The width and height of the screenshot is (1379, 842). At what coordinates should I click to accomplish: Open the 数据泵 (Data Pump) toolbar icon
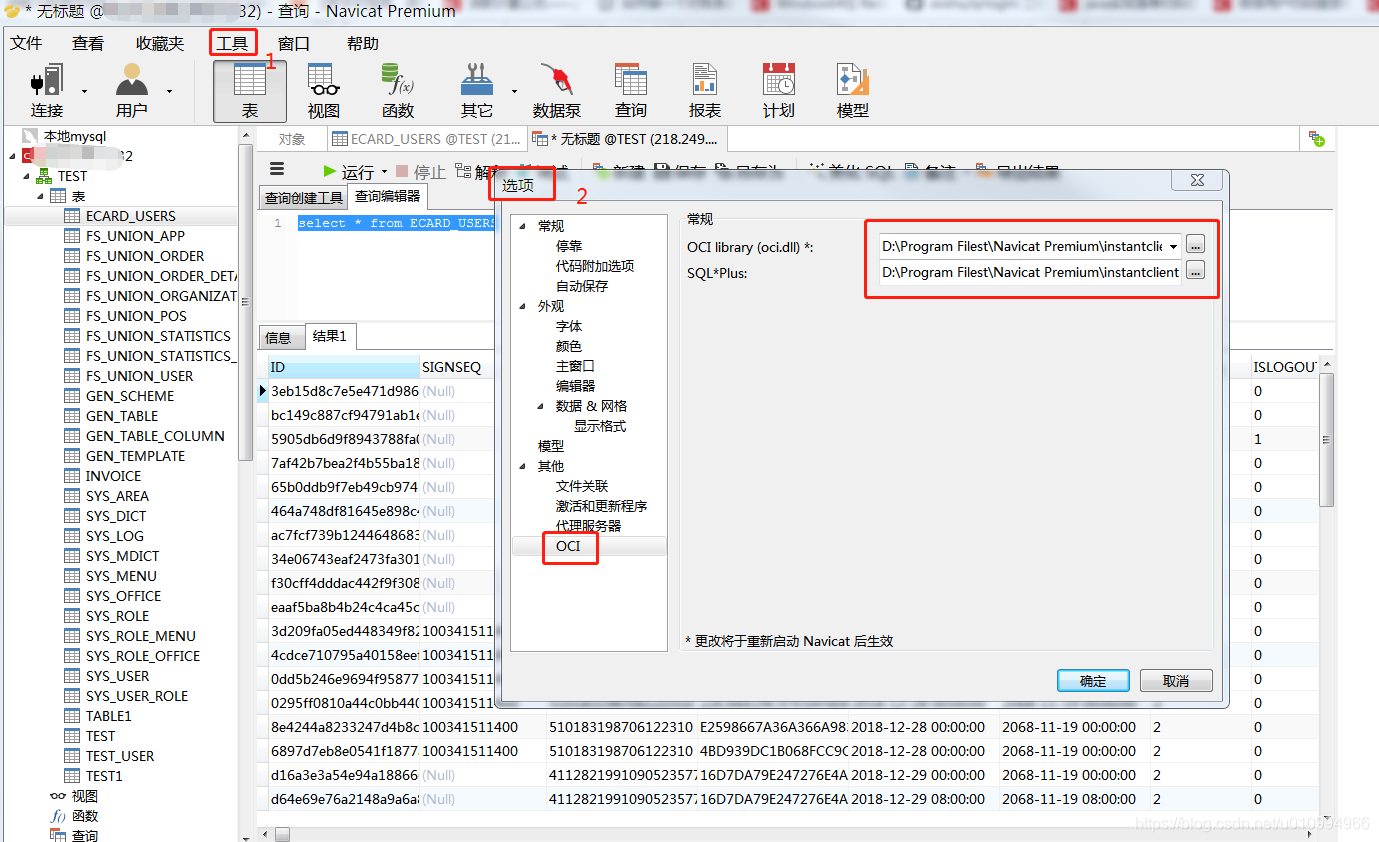557,90
